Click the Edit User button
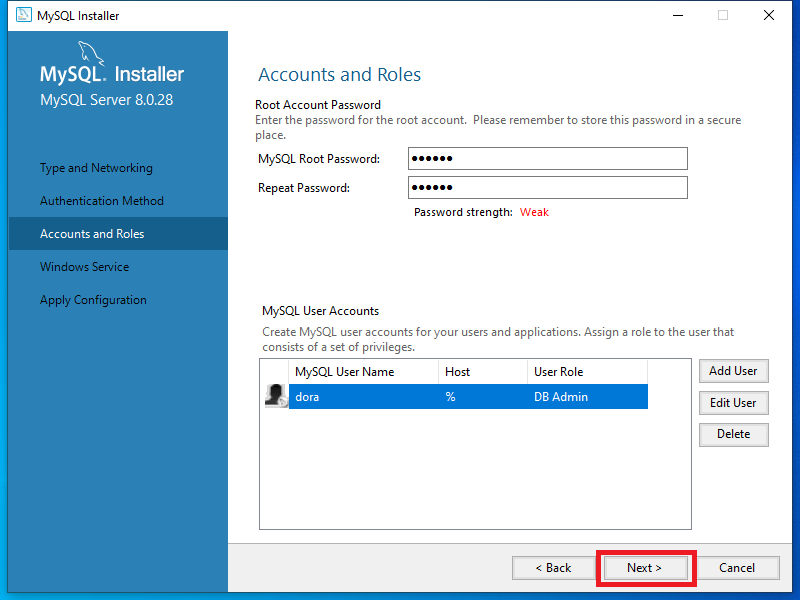Viewport: 800px width, 600px height. pos(733,403)
